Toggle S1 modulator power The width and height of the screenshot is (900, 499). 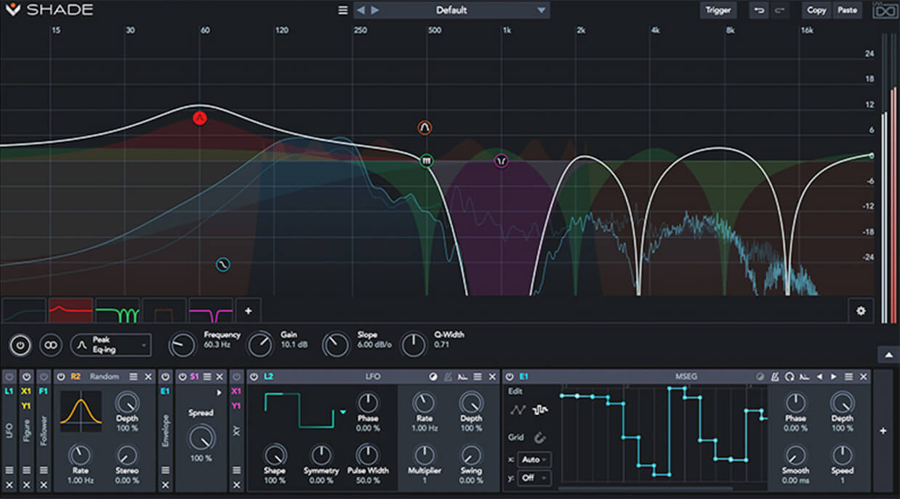click(183, 377)
